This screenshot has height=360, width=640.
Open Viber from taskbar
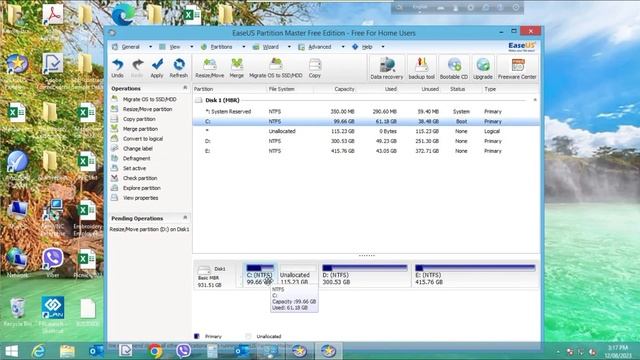click(x=183, y=351)
